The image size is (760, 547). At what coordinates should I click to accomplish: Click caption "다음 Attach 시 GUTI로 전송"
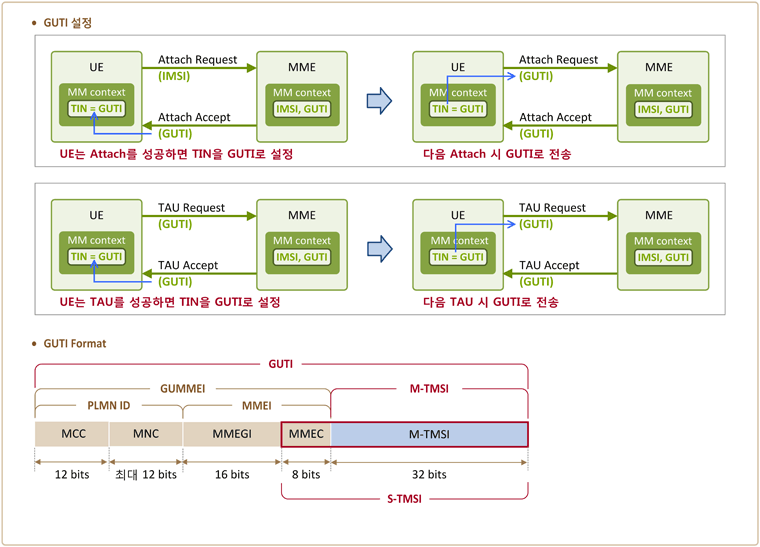pyautogui.click(x=497, y=154)
